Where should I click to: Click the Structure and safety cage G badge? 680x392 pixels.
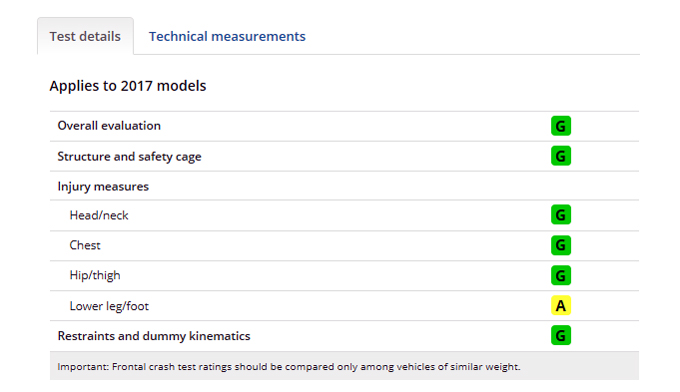point(561,156)
